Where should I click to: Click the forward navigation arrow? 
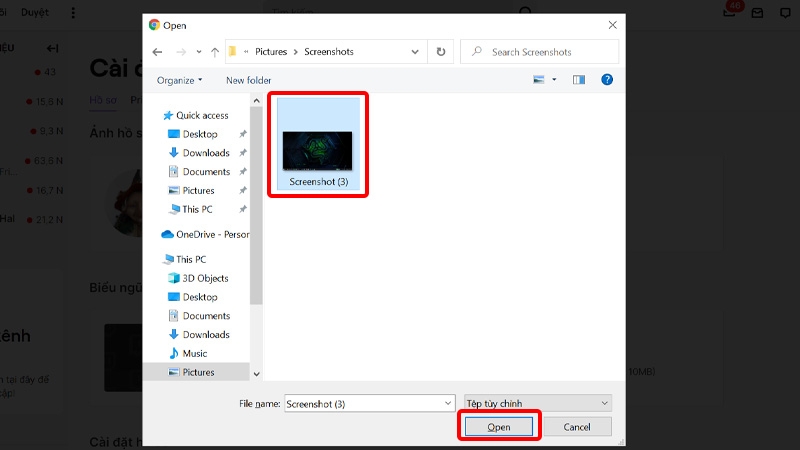[181, 52]
